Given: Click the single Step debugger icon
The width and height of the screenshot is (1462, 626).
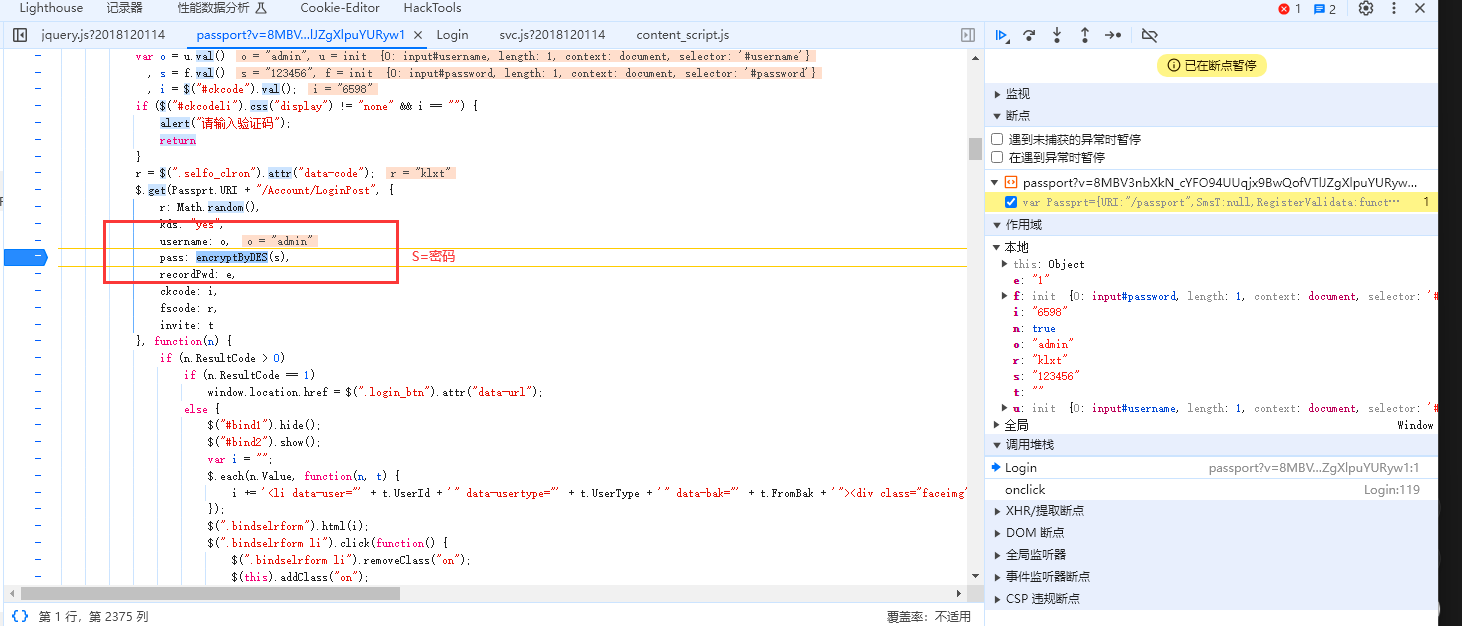Looking at the screenshot, I should tap(1113, 35).
